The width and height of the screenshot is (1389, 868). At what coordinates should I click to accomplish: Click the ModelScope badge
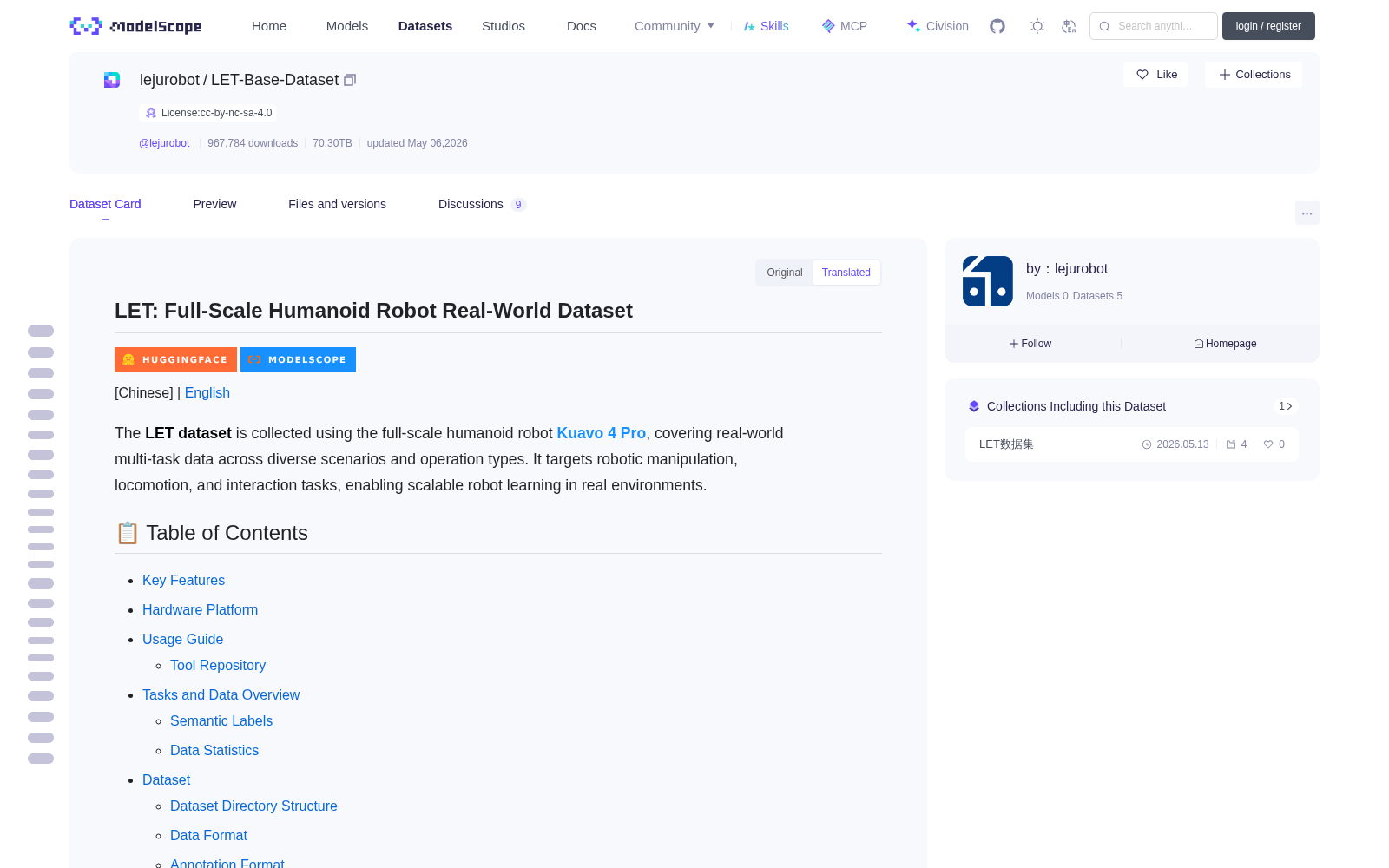tap(298, 359)
